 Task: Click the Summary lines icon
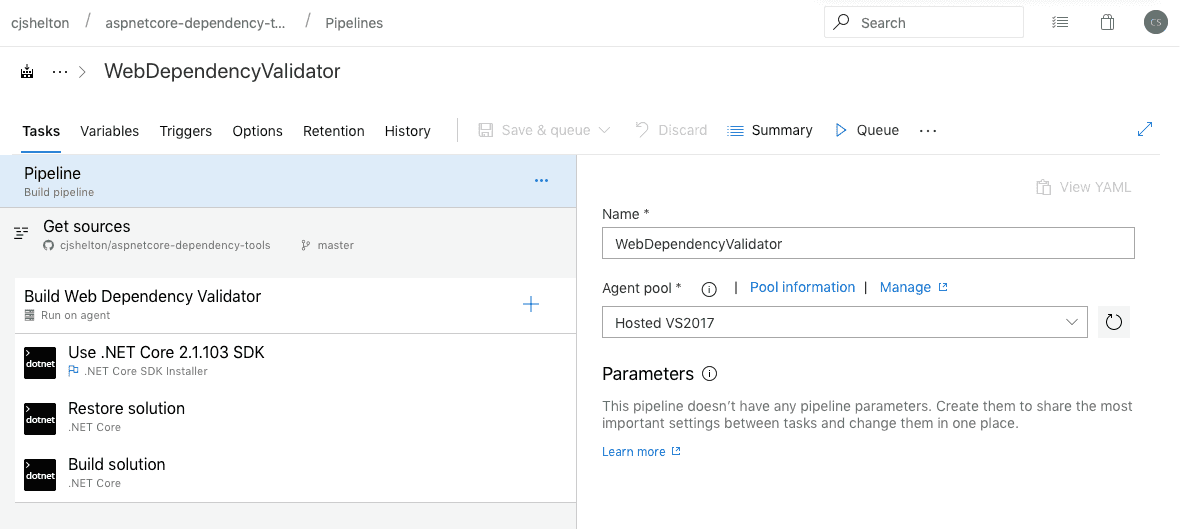coord(735,130)
